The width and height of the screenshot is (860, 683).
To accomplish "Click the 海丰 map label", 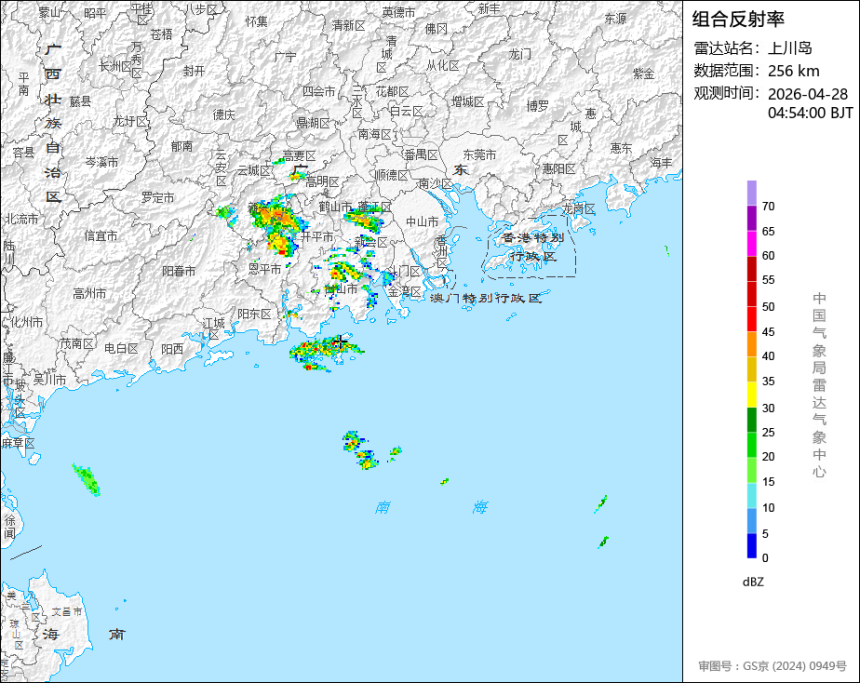I will tap(661, 162).
